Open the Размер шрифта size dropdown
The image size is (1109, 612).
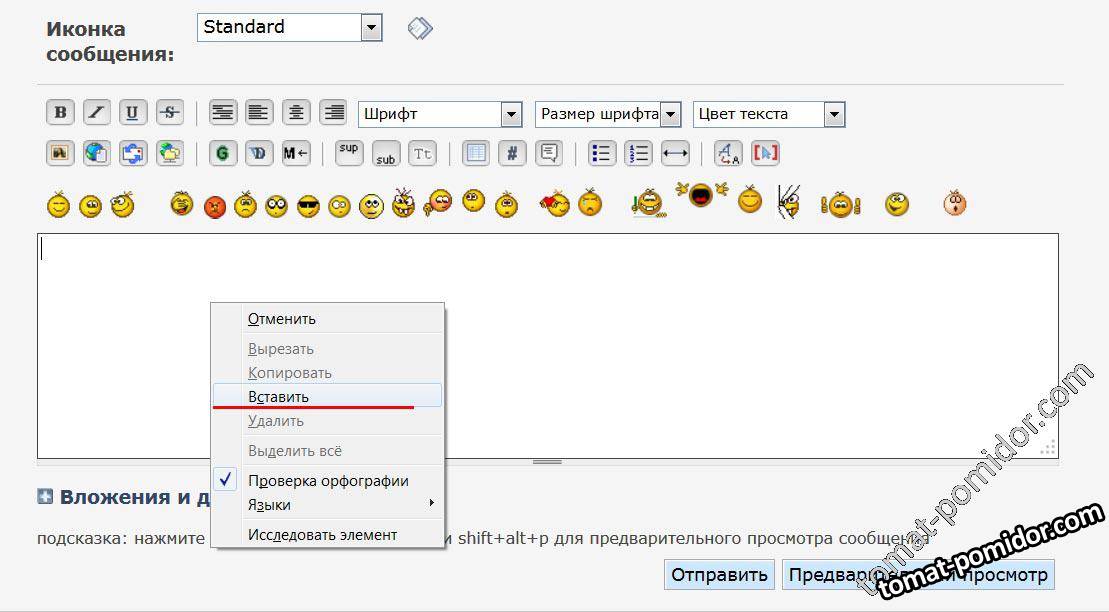click(x=608, y=114)
